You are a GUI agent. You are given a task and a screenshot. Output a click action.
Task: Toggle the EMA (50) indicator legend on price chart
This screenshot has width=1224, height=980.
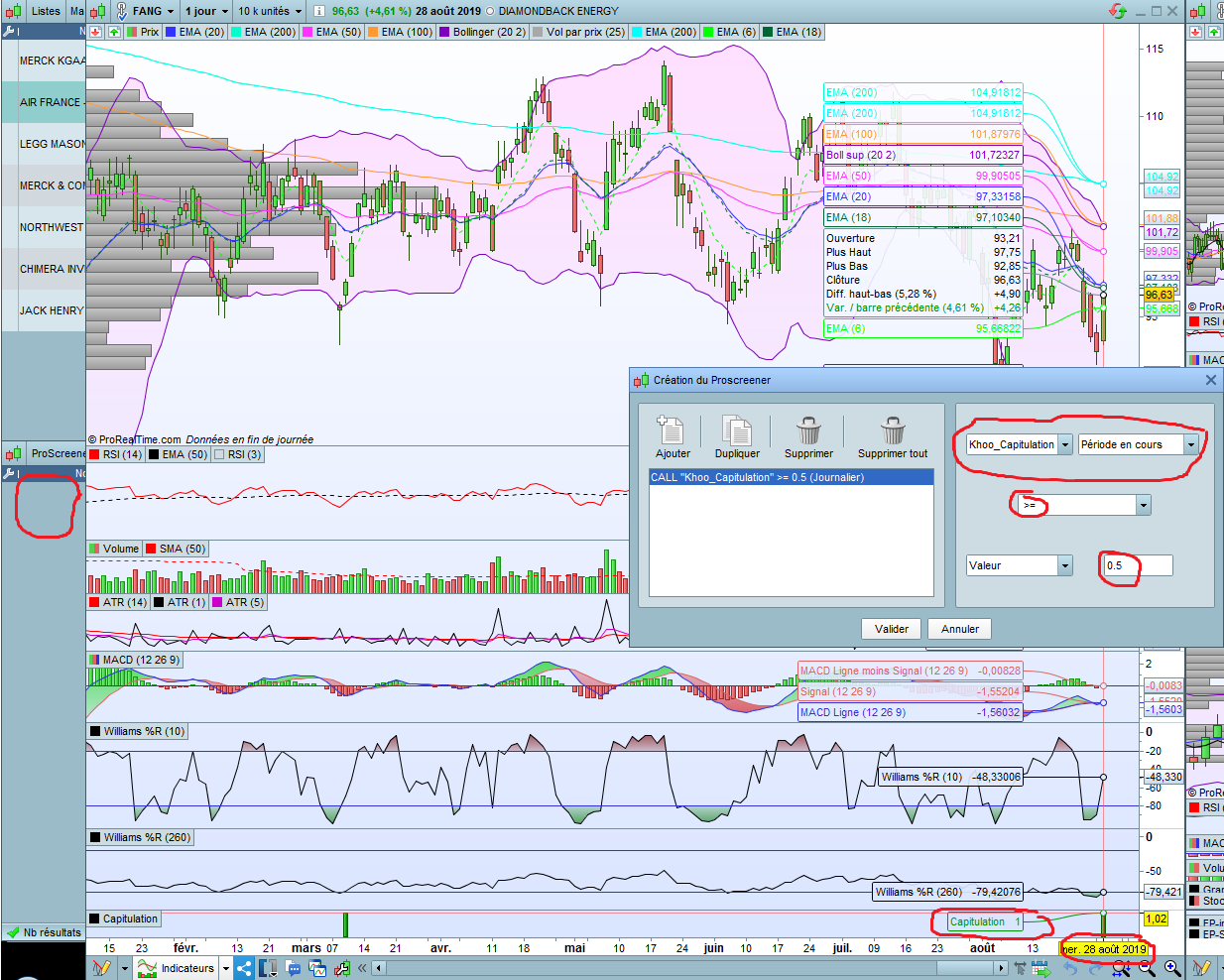pyautogui.click(x=332, y=32)
